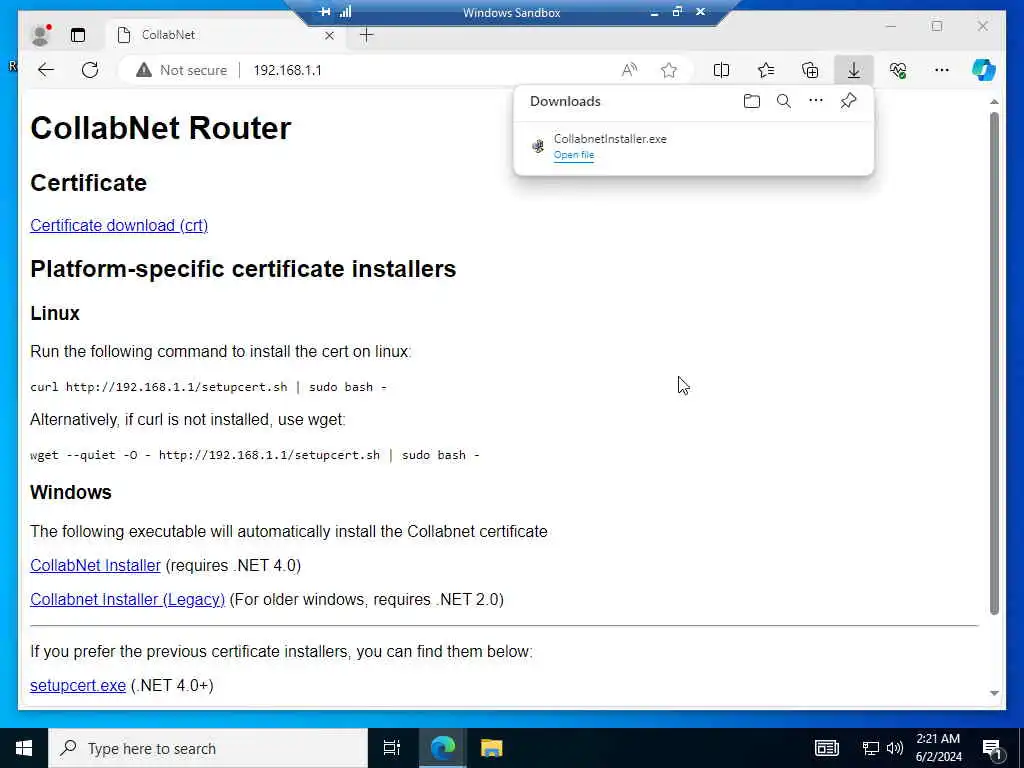This screenshot has width=1024, height=768.
Task: Click the page vertical scrollbar thumb
Action: (x=994, y=363)
